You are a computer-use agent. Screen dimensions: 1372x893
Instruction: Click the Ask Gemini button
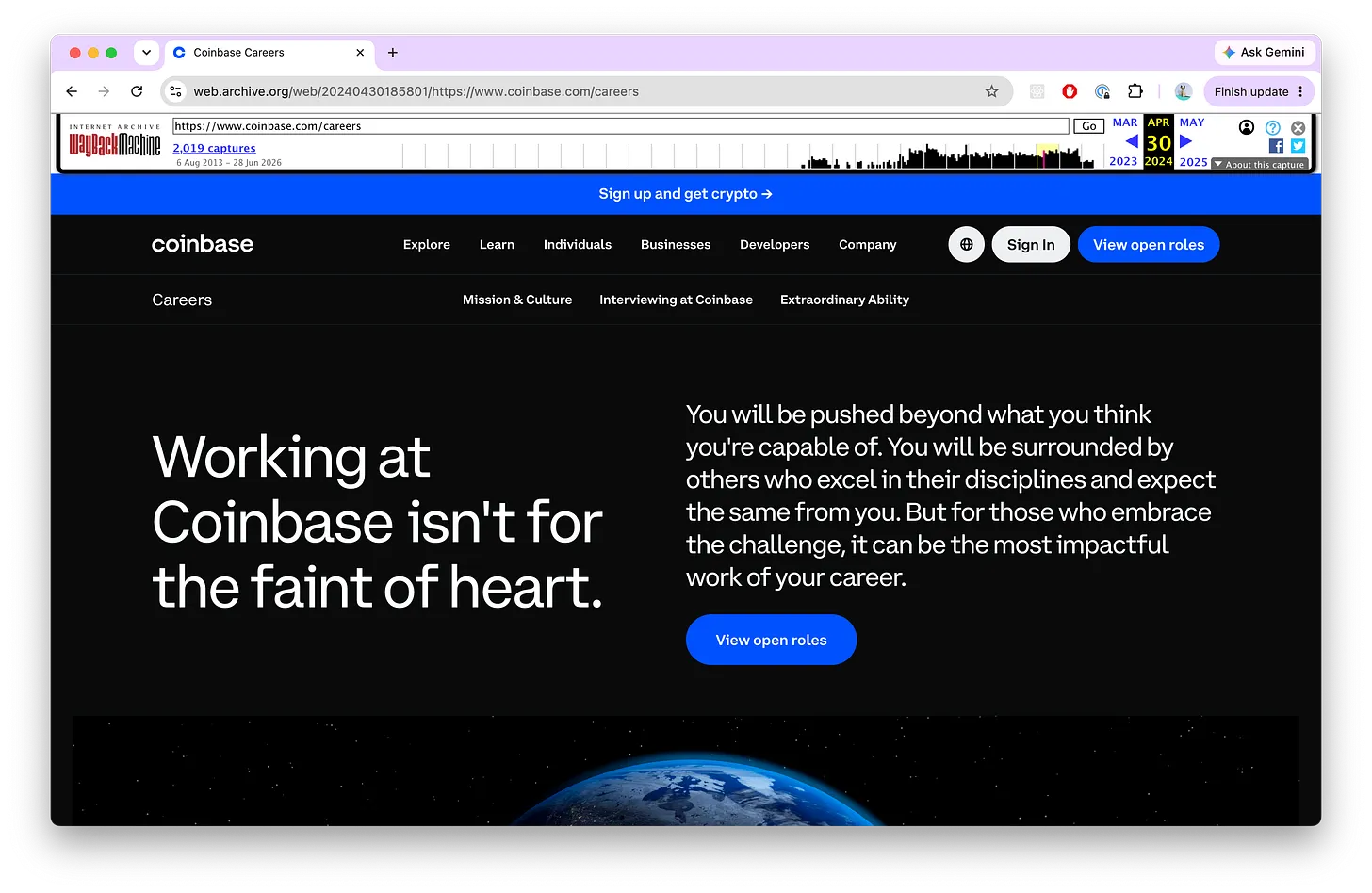click(x=1264, y=53)
